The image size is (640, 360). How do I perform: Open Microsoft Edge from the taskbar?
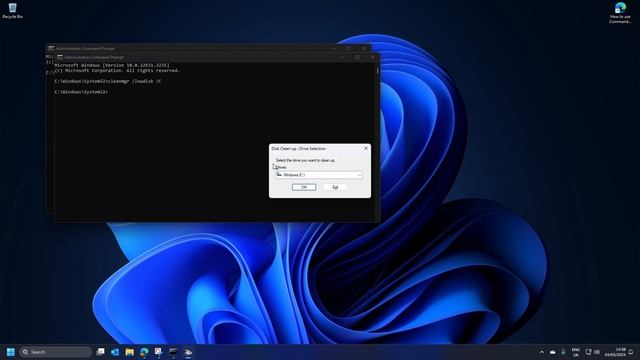click(x=144, y=352)
